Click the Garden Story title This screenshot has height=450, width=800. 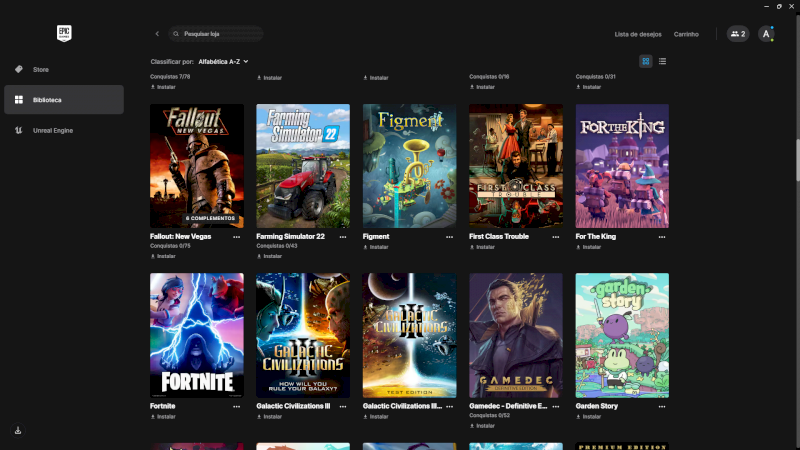596,406
